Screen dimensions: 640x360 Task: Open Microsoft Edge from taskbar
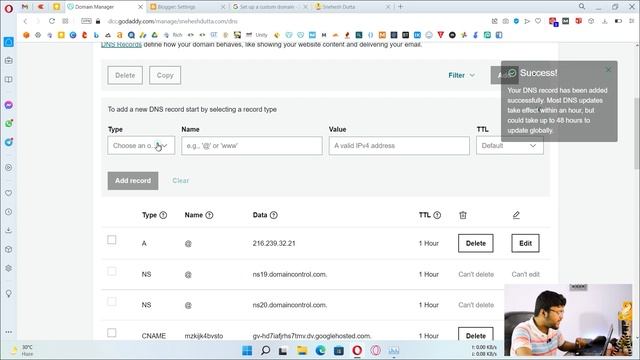point(320,350)
